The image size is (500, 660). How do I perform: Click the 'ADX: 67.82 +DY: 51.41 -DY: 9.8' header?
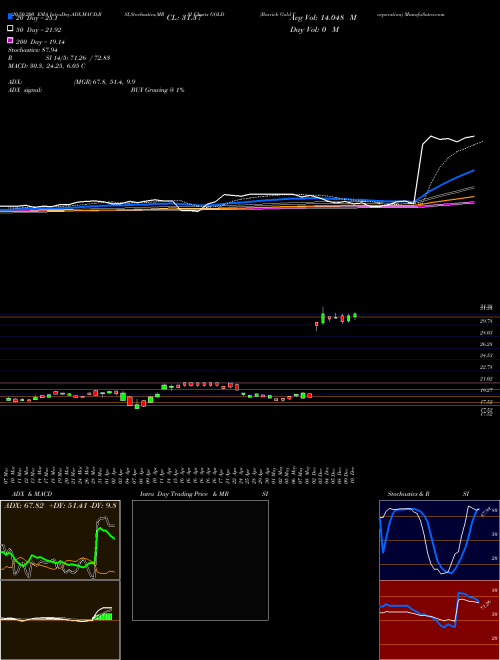[x=60, y=505]
